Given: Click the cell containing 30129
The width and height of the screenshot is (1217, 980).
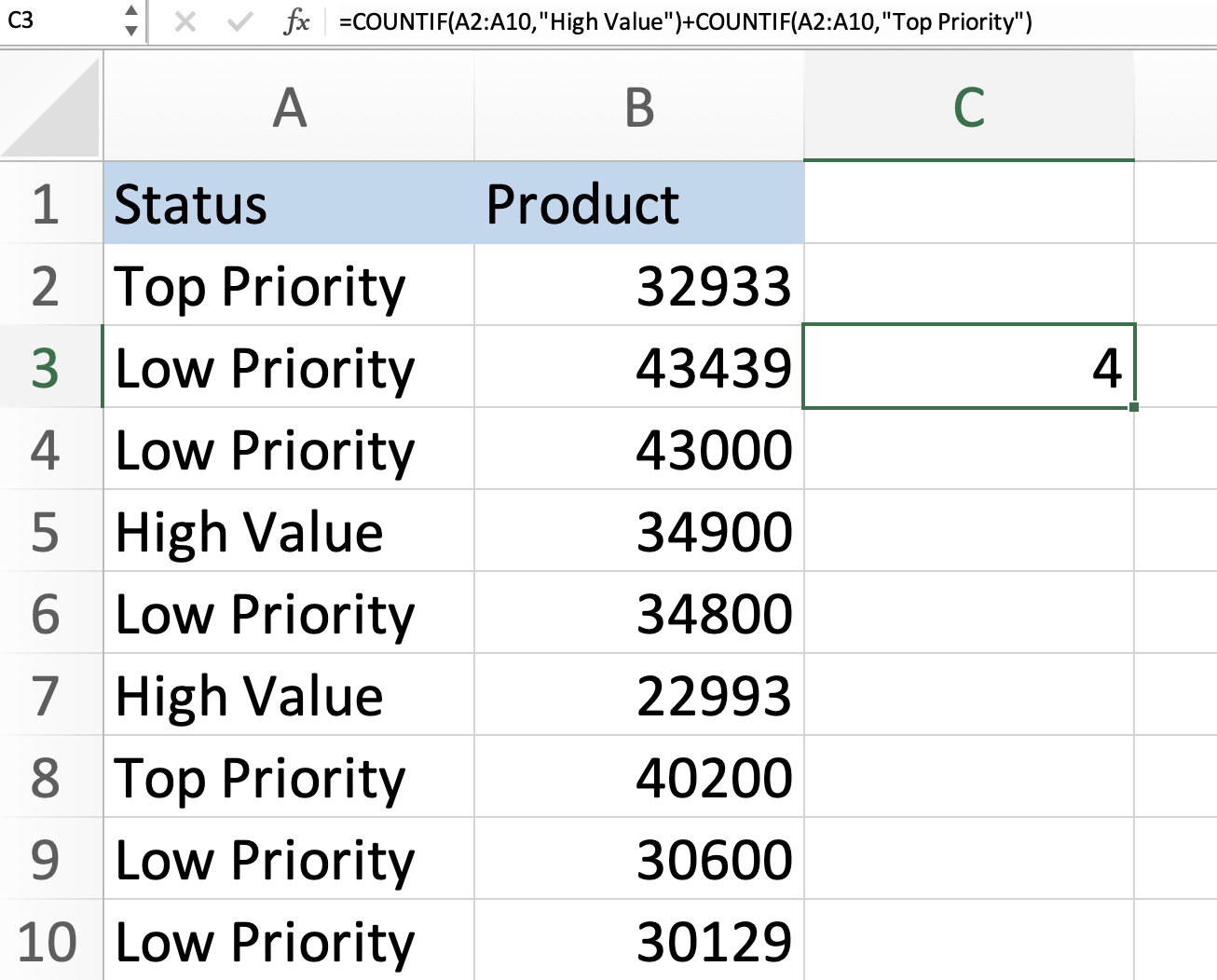Looking at the screenshot, I should [x=639, y=940].
